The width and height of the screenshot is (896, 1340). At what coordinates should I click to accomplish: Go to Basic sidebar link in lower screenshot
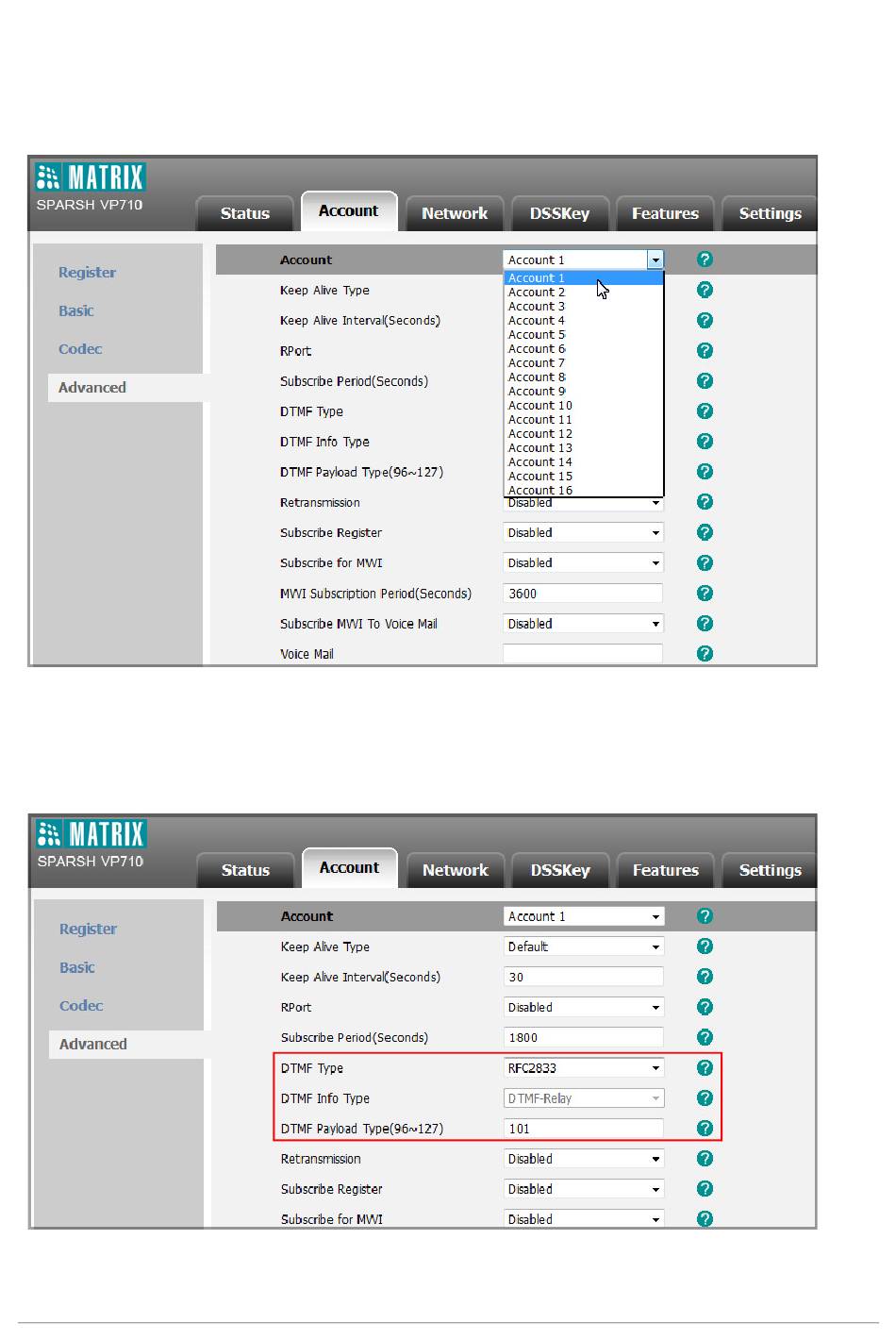click(x=77, y=967)
